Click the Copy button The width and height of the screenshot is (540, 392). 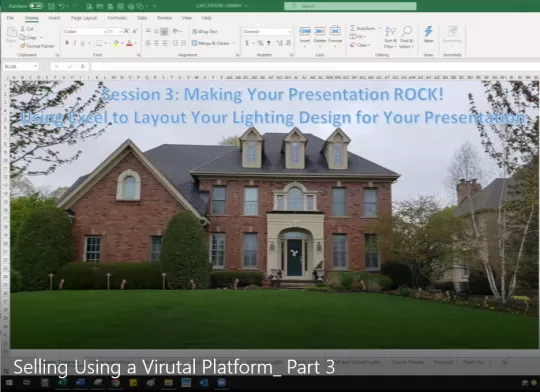pyautogui.click(x=29, y=37)
